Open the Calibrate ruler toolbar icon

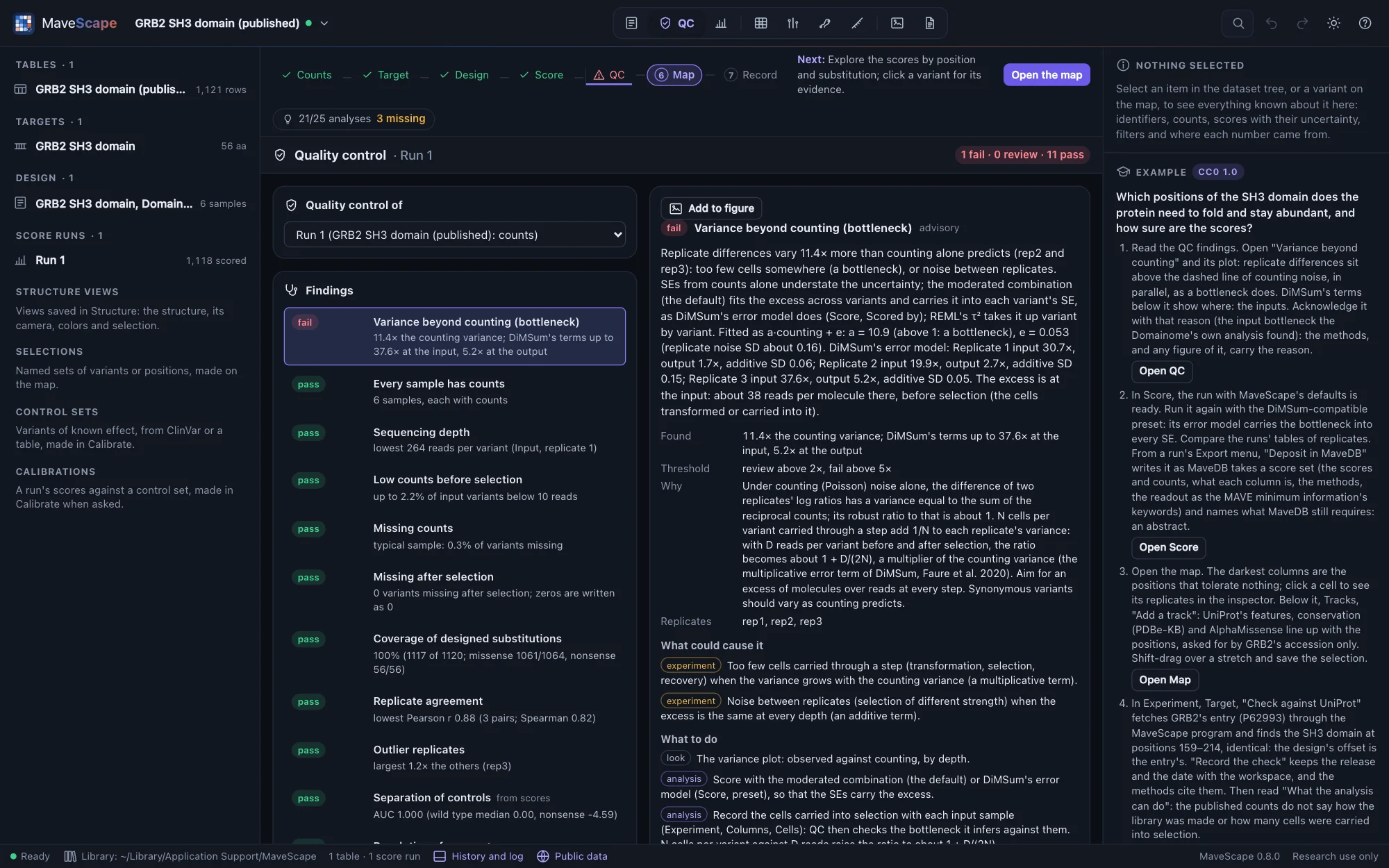[x=857, y=23]
